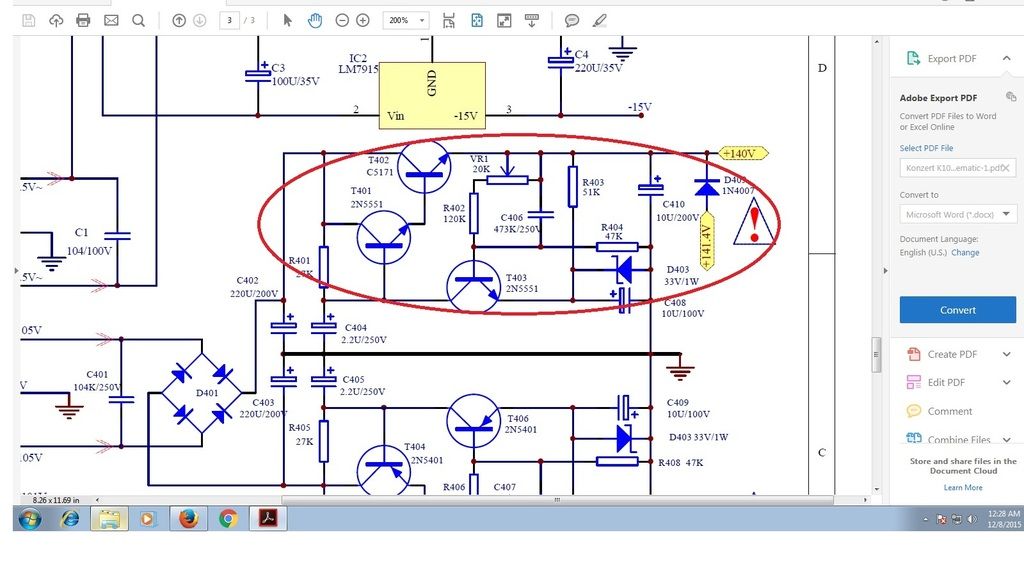This screenshot has height=576, width=1024.
Task: Click the volume speaker tray icon
Action: pyautogui.click(x=972, y=519)
